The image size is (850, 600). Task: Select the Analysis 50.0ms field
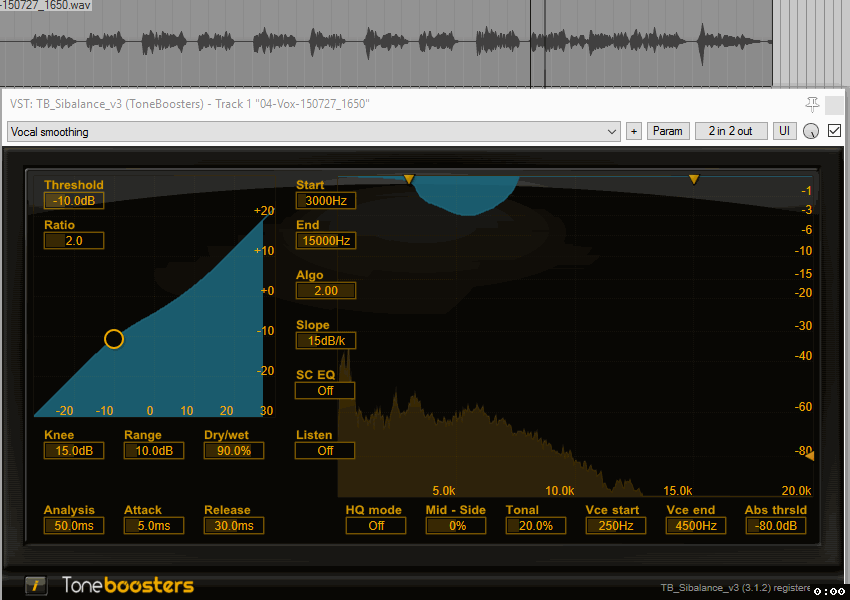[74, 526]
